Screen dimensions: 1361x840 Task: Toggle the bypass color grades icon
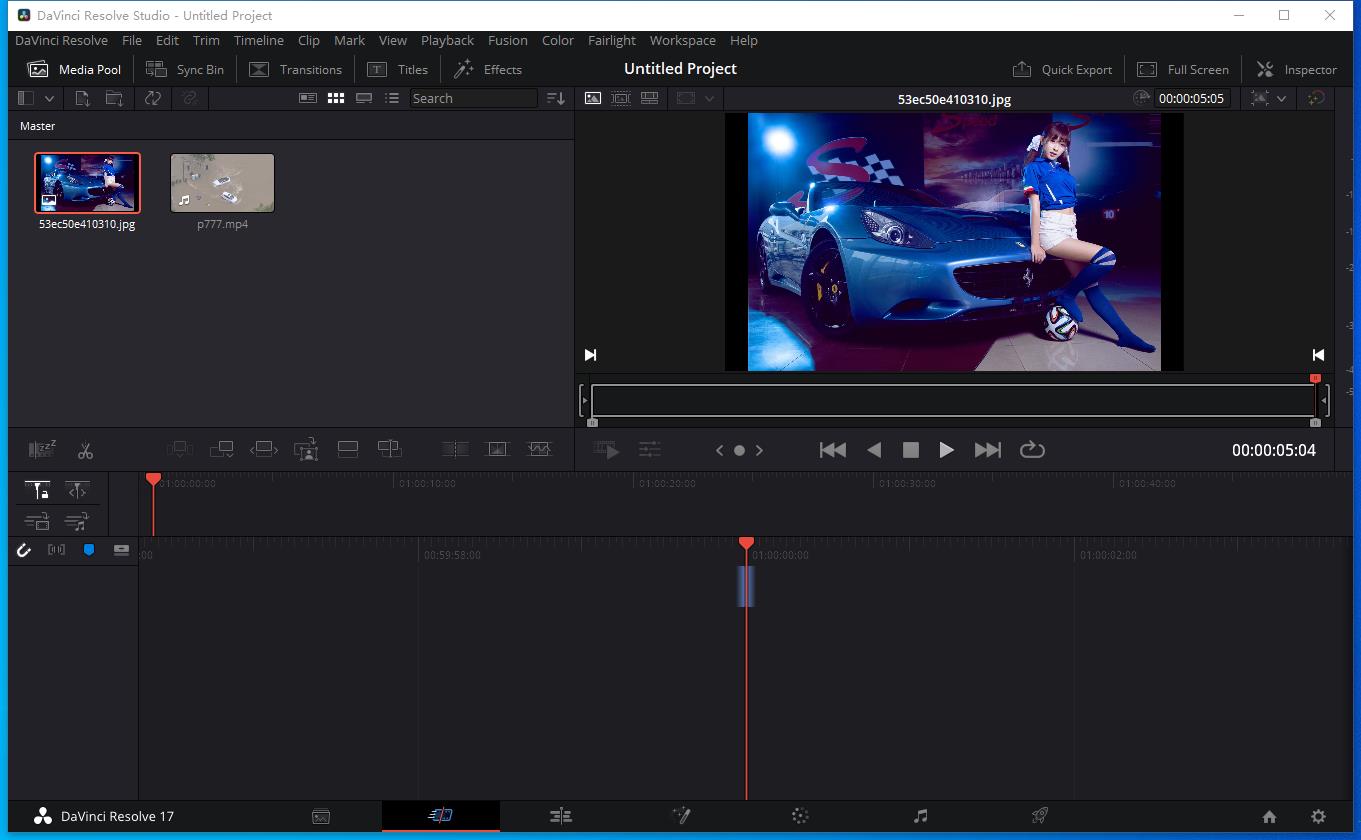1317,98
